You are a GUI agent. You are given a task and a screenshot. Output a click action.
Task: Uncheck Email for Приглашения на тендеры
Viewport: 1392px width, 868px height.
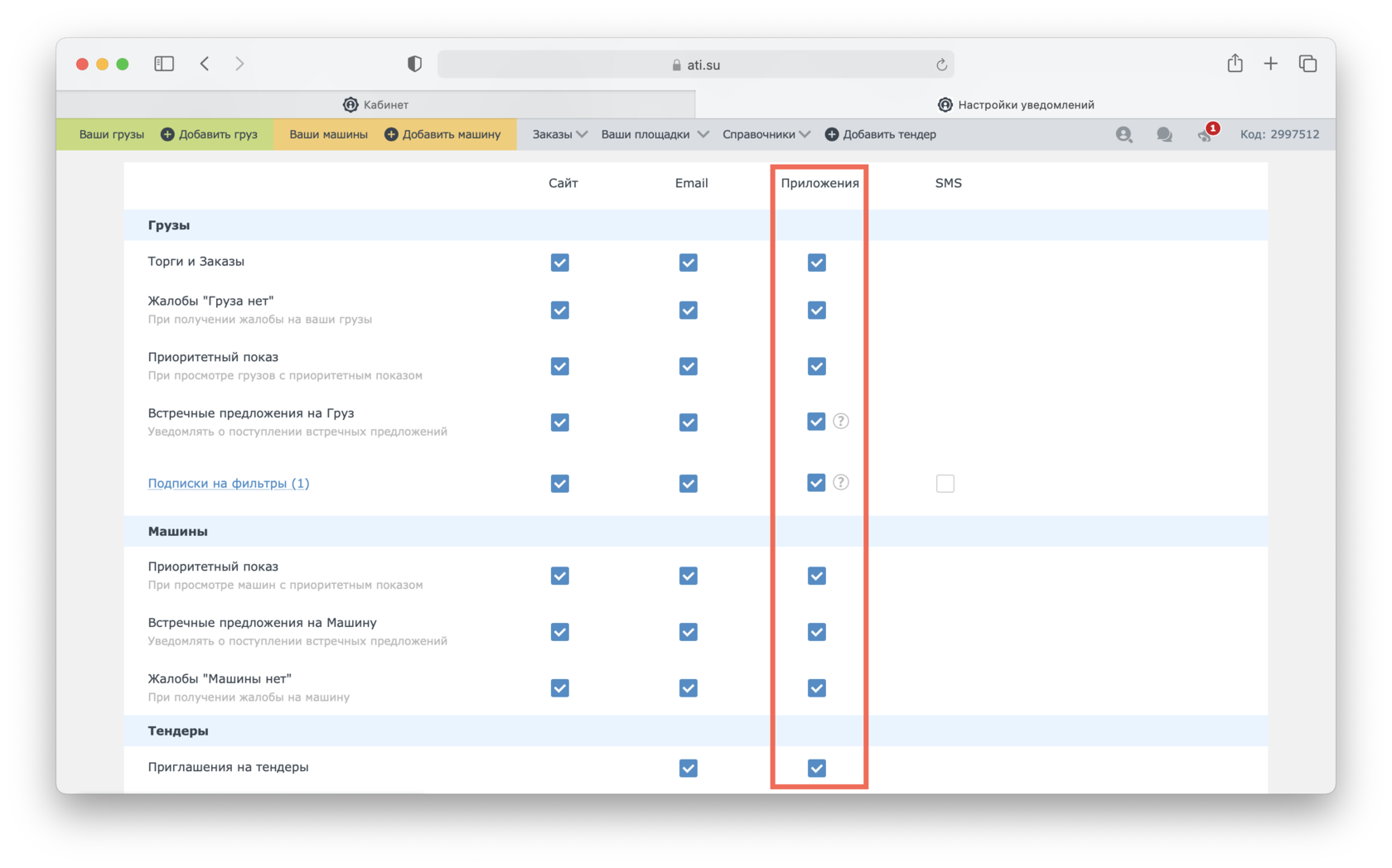point(689,769)
